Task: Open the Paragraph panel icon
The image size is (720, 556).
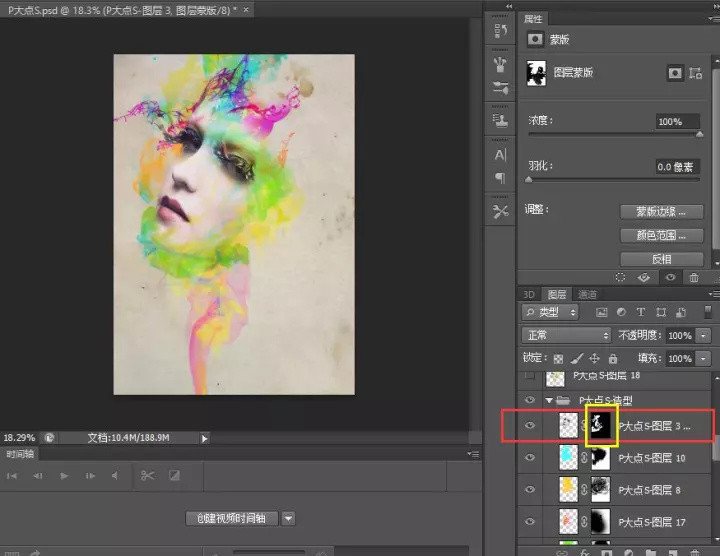Action: point(500,178)
